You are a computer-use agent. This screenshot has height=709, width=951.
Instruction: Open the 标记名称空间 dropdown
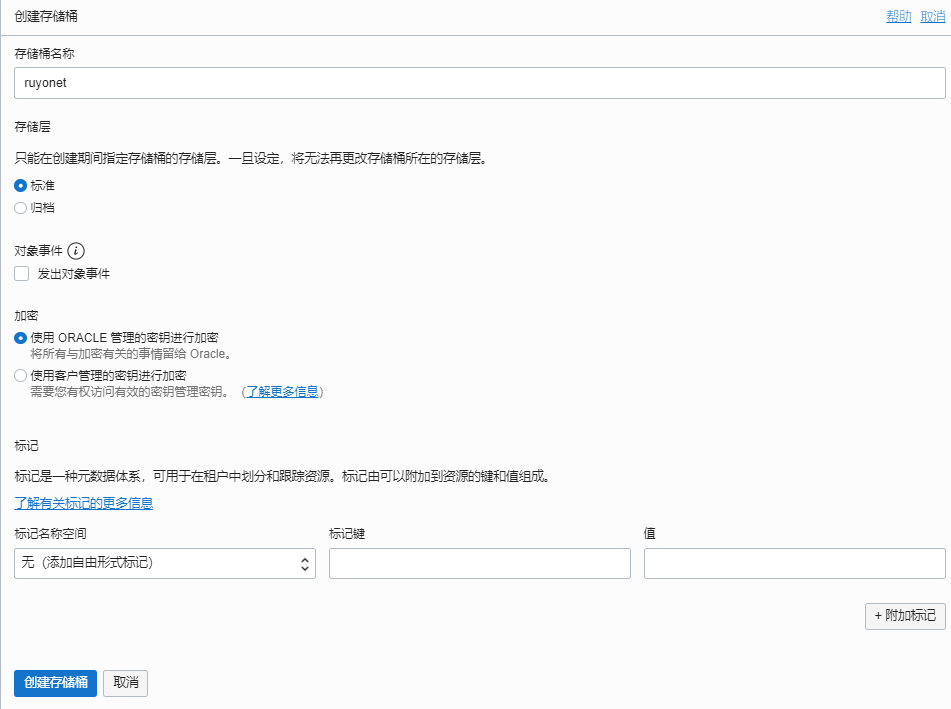[x=165, y=564]
